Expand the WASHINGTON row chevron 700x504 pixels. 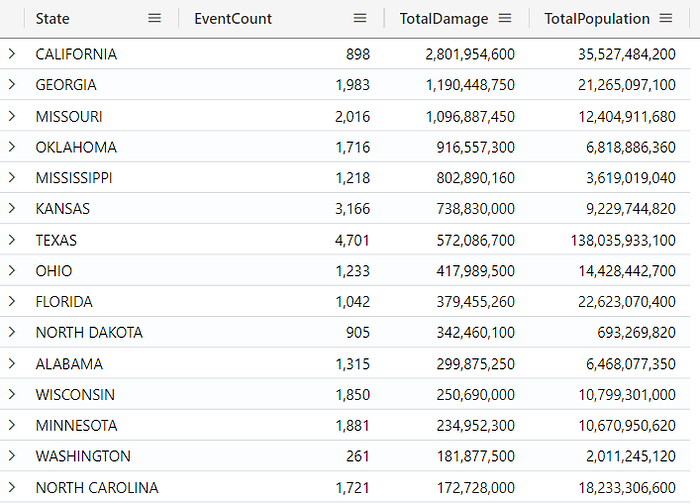(12, 456)
